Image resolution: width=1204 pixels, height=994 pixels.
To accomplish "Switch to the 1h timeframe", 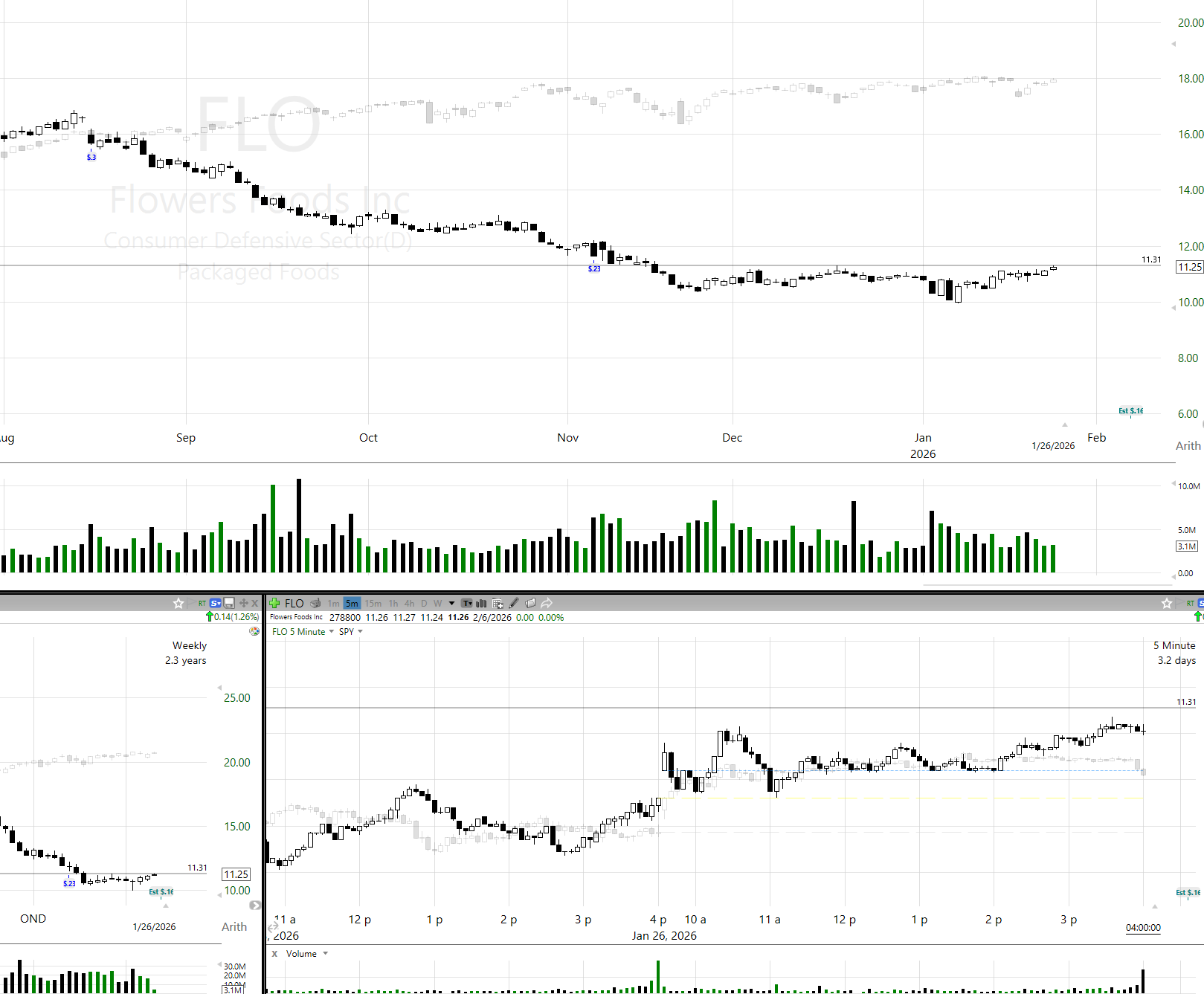I will pyautogui.click(x=393, y=603).
